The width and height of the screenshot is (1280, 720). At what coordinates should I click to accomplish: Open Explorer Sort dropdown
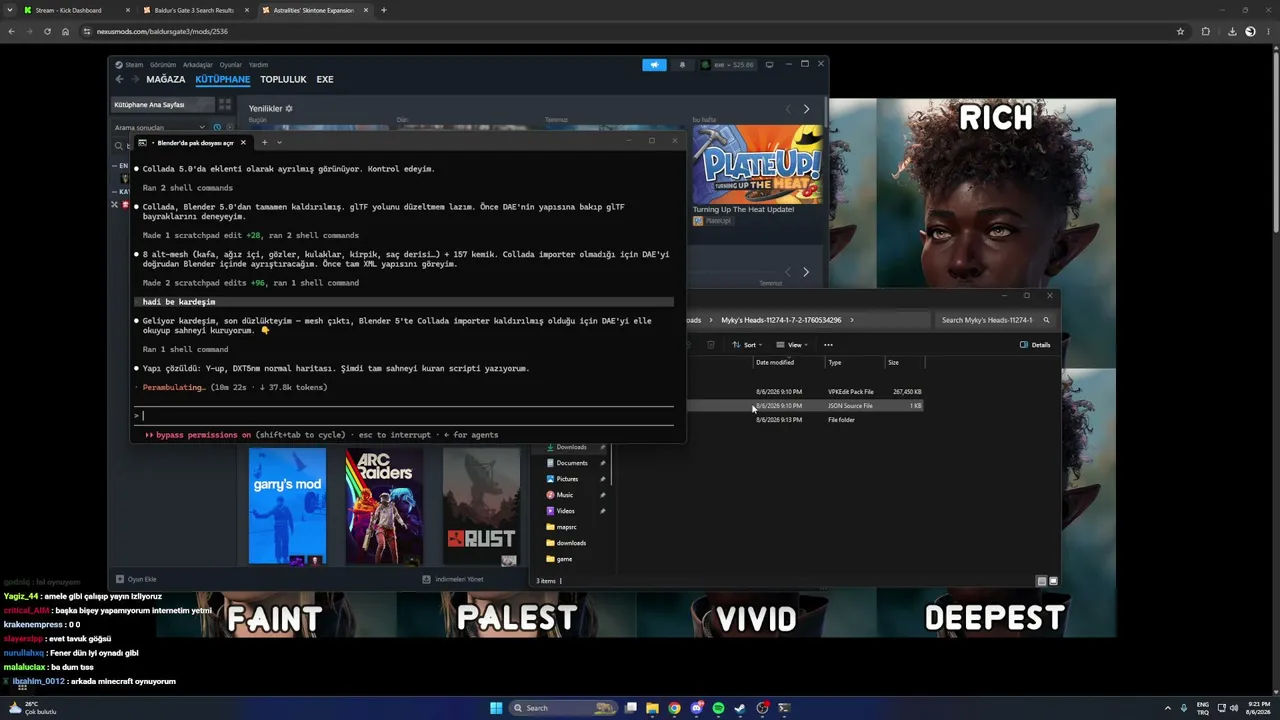tap(747, 345)
